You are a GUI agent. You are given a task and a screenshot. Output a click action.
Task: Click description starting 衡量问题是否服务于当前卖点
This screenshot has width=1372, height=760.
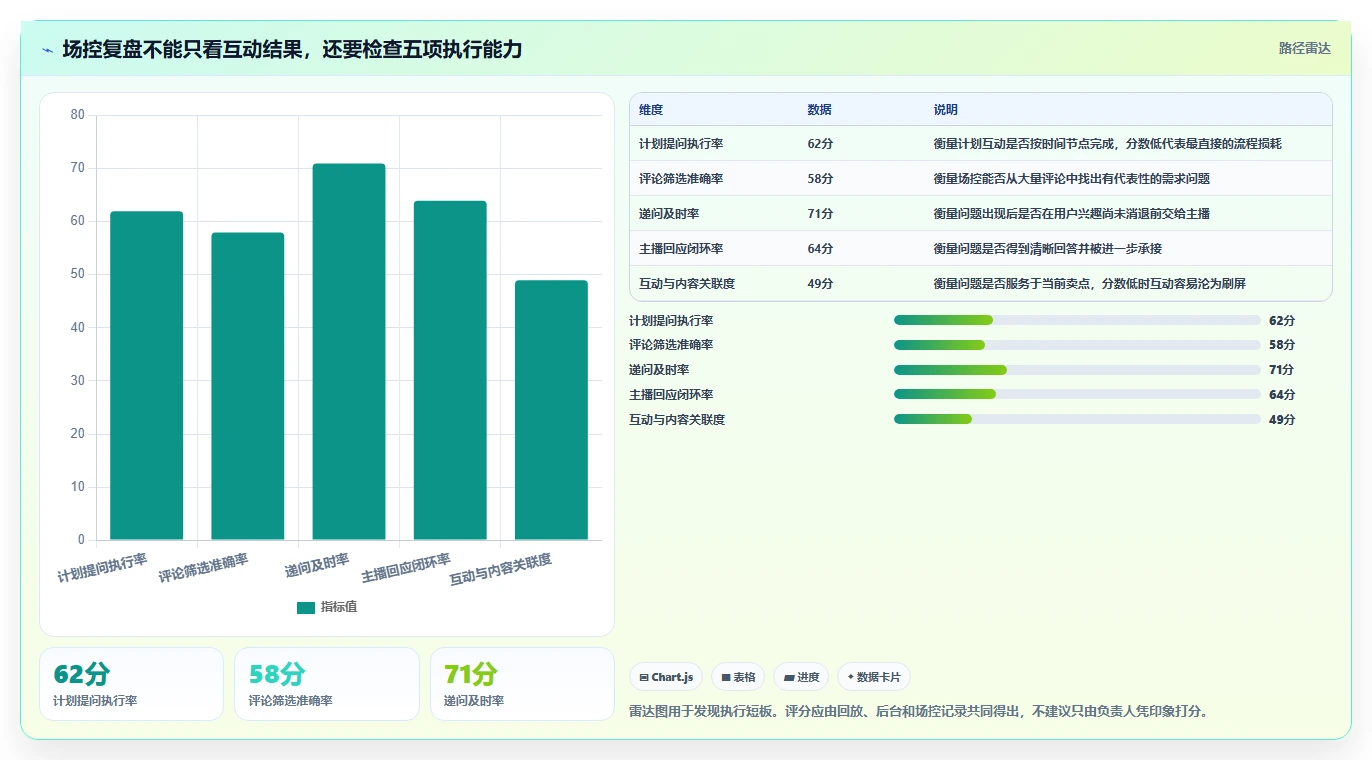(1089, 284)
